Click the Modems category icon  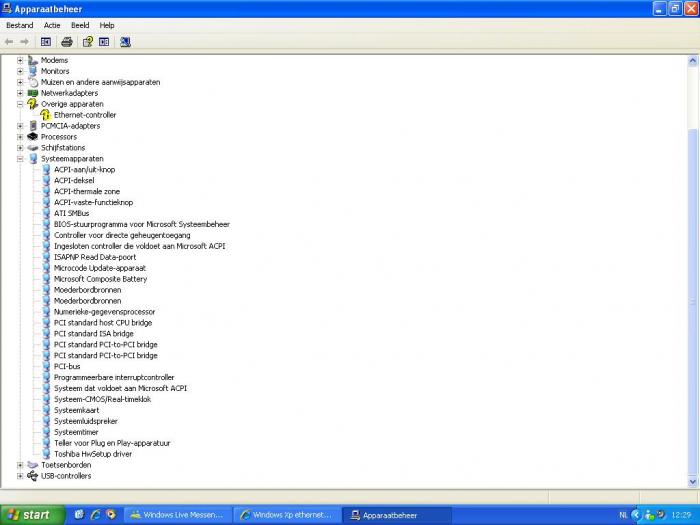tap(33, 60)
